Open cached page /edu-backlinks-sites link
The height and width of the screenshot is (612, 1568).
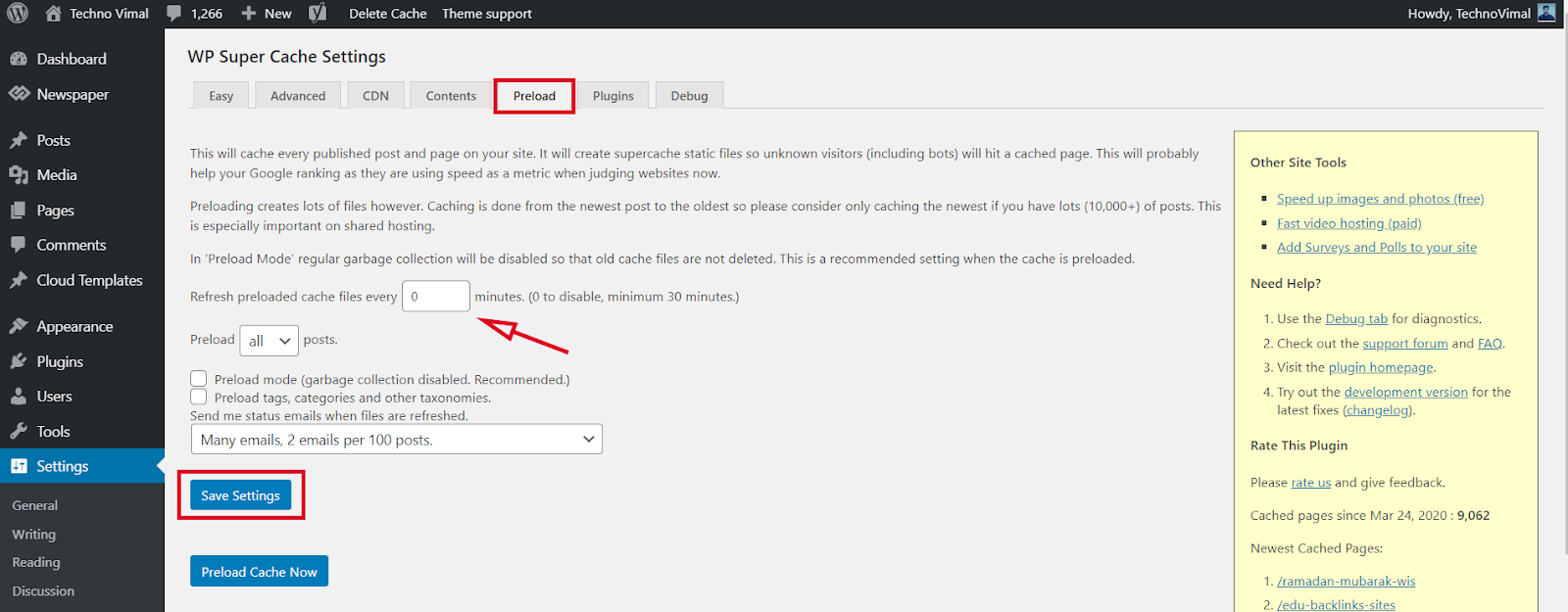[1336, 605]
